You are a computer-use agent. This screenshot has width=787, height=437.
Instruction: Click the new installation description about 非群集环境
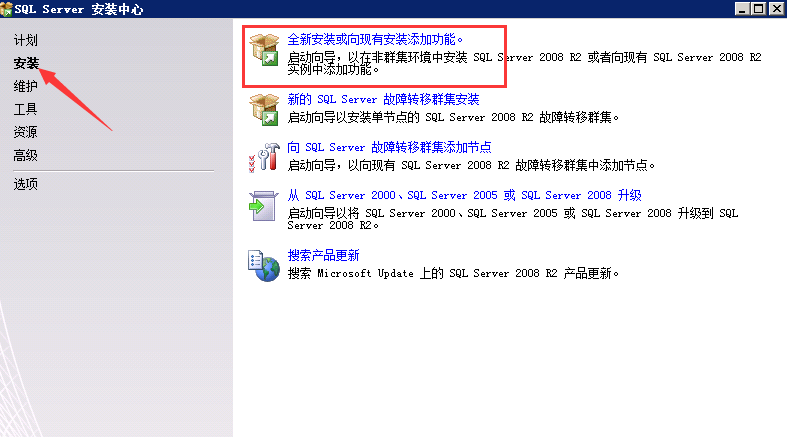[x=524, y=63]
